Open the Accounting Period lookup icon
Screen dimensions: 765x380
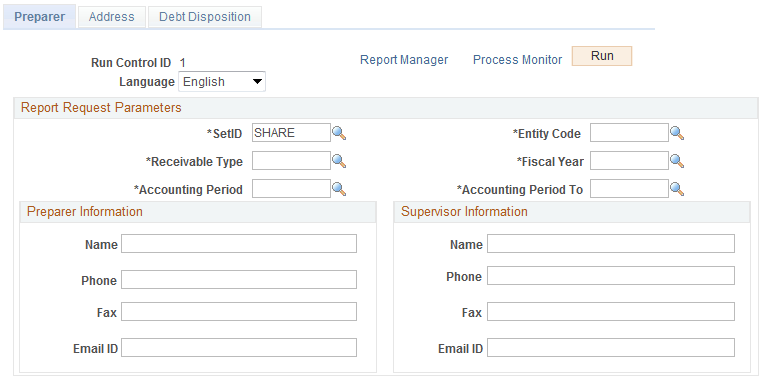coord(339,189)
